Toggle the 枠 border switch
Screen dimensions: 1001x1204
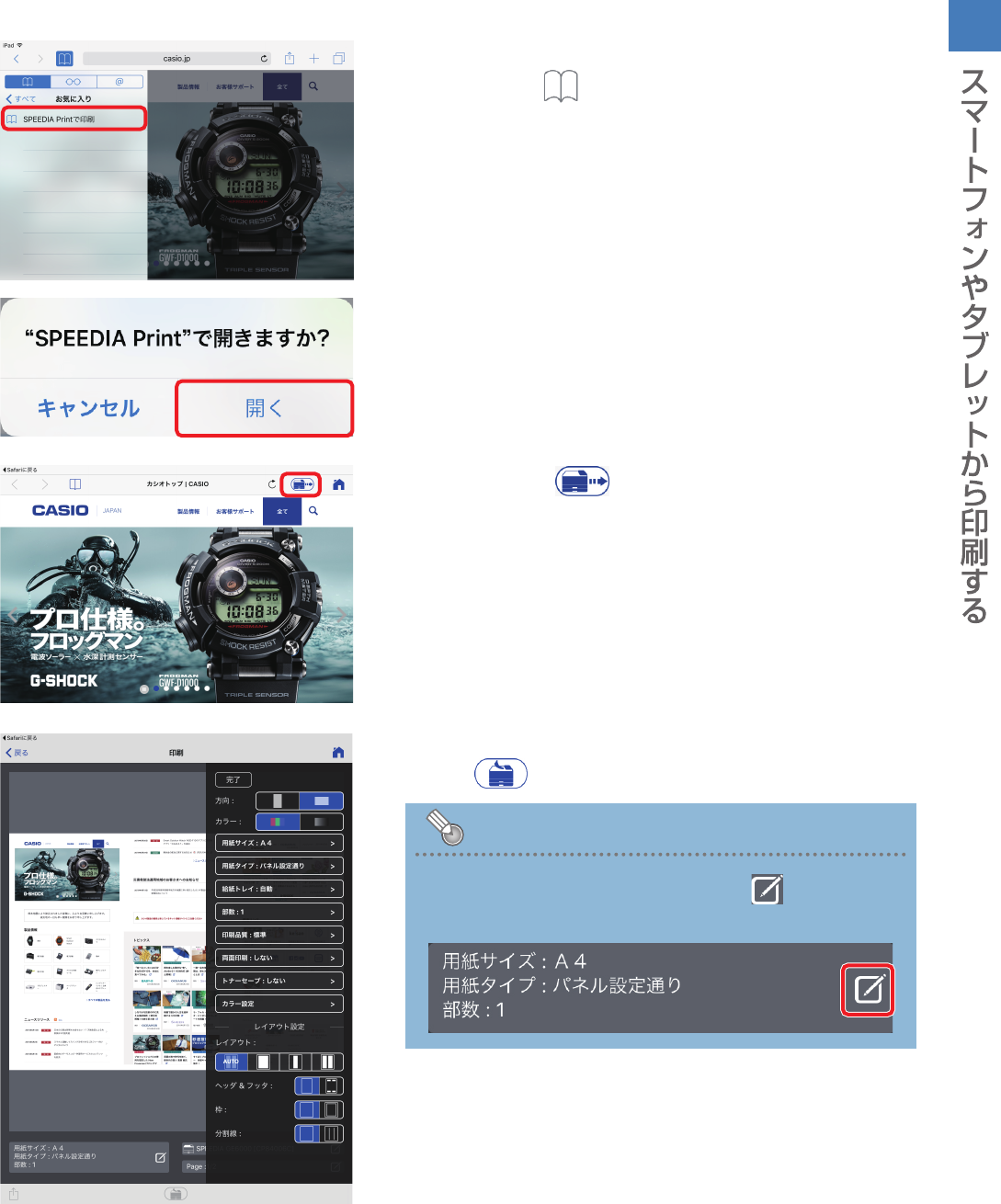tap(319, 1109)
